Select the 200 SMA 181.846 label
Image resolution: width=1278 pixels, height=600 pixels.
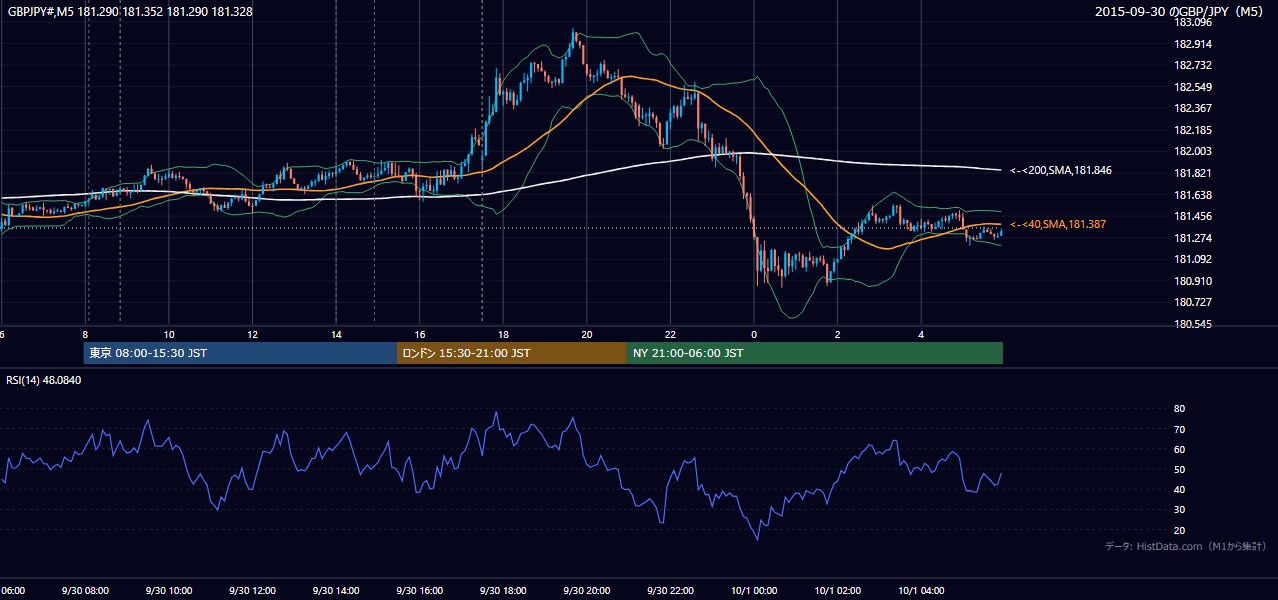[x=1061, y=171]
